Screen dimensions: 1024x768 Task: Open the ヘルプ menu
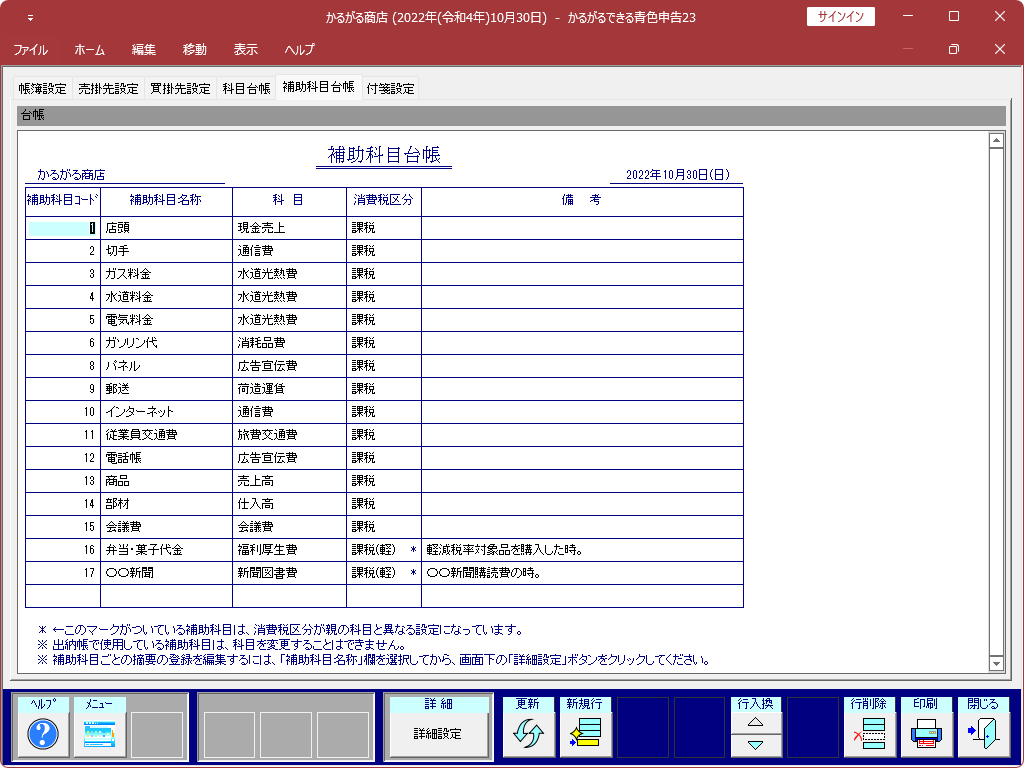[300, 50]
